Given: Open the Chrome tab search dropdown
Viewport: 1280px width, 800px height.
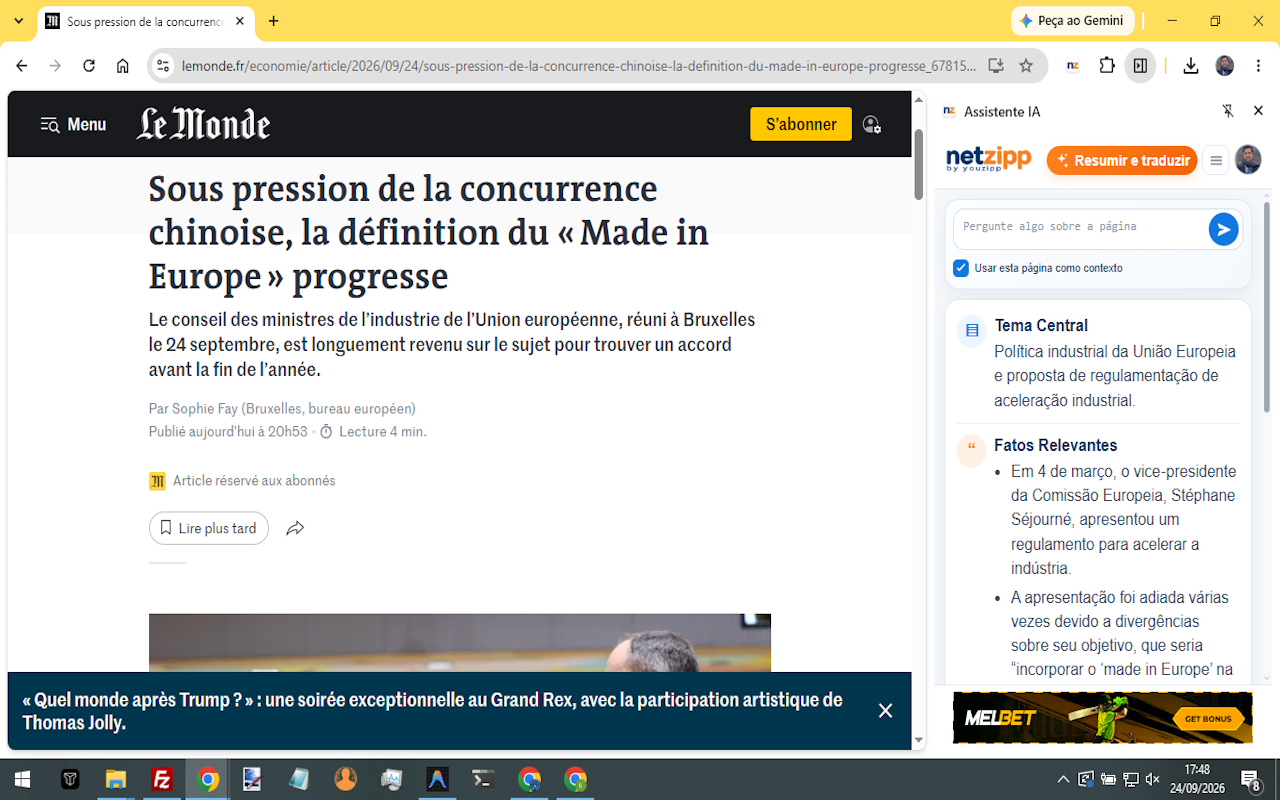Looking at the screenshot, I should [18, 21].
